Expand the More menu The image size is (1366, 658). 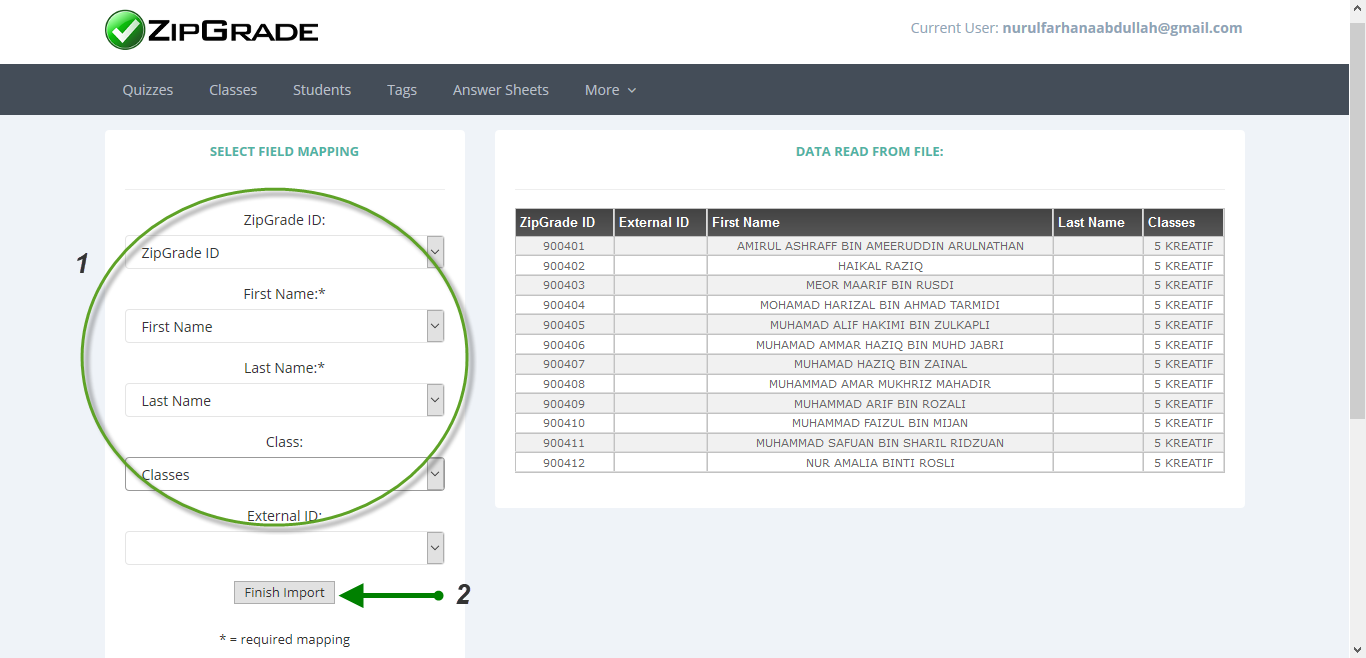(x=610, y=90)
